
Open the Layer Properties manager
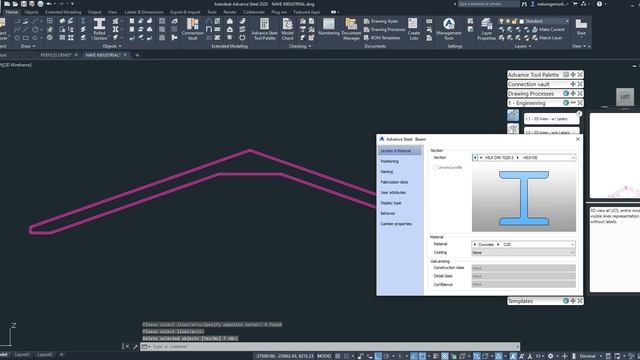coord(487,29)
